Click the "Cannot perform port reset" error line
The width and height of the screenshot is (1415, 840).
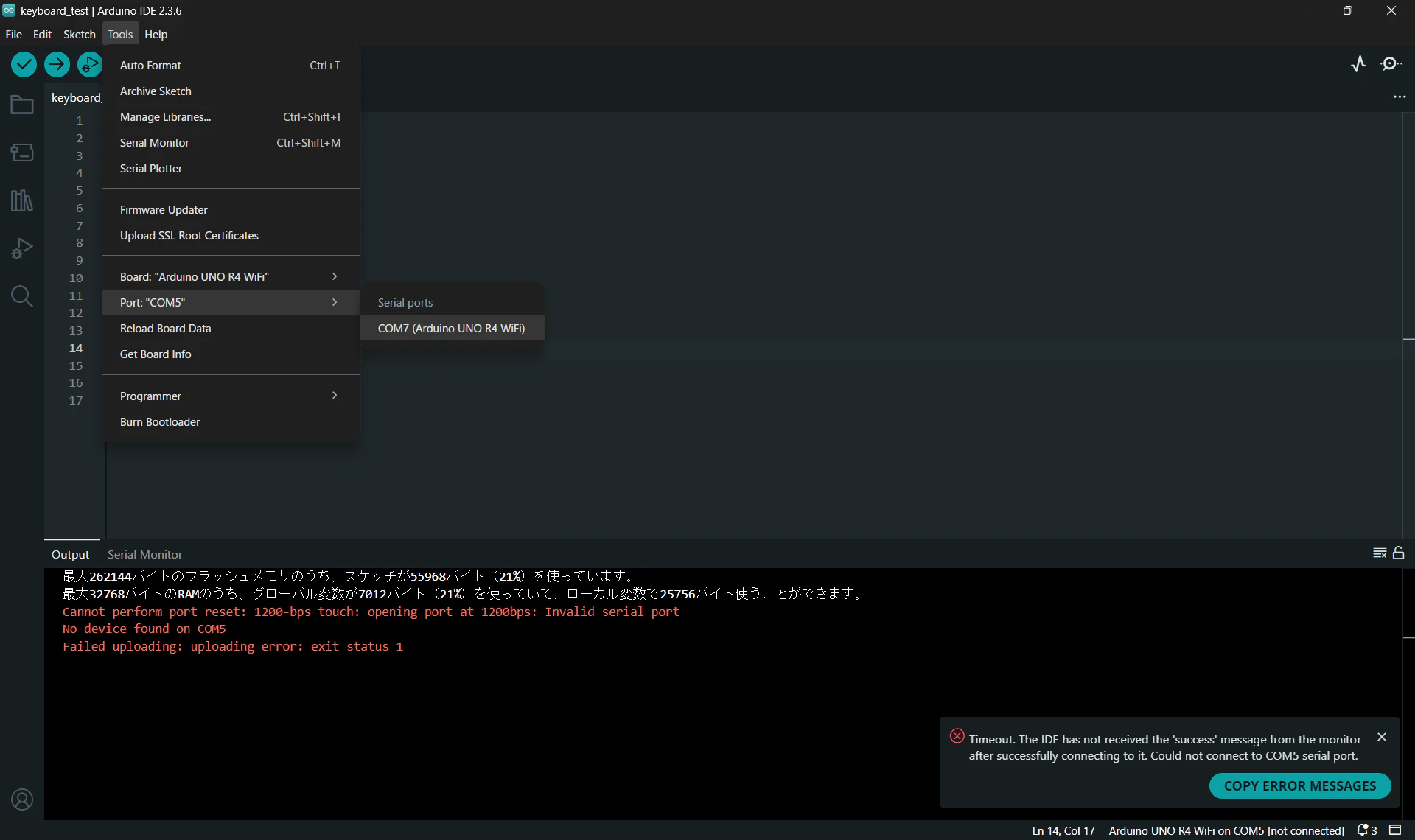tap(371, 612)
